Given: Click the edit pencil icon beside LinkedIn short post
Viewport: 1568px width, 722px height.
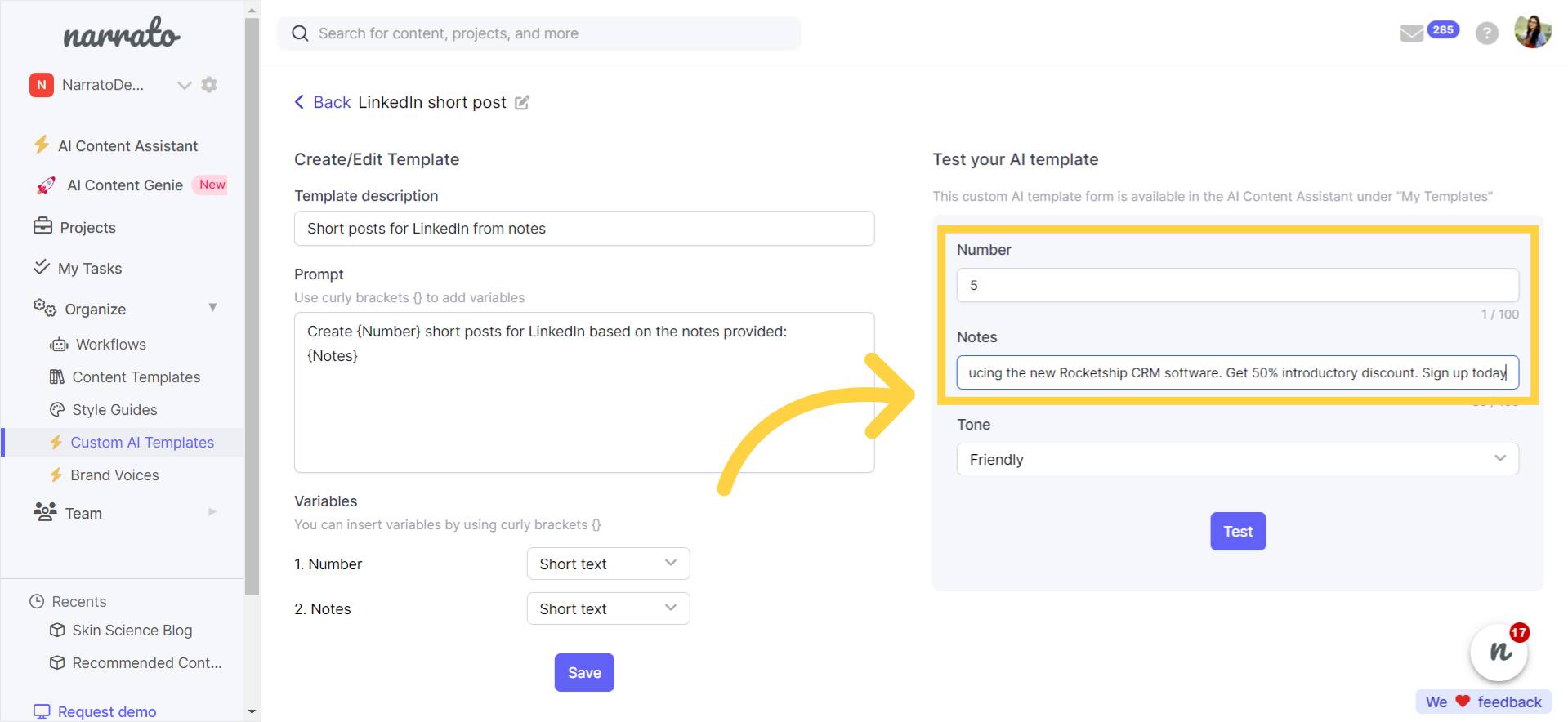Looking at the screenshot, I should pos(522,102).
